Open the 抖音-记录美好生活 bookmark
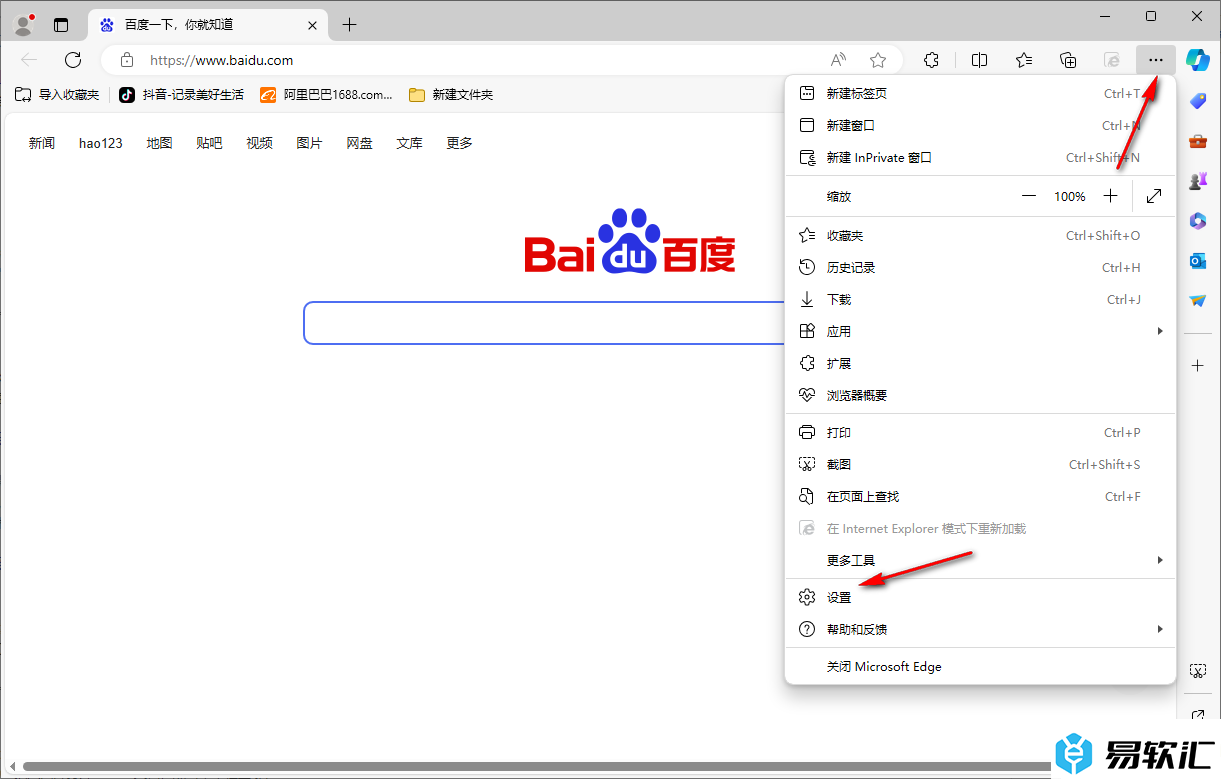This screenshot has height=779, width=1221. [181, 95]
